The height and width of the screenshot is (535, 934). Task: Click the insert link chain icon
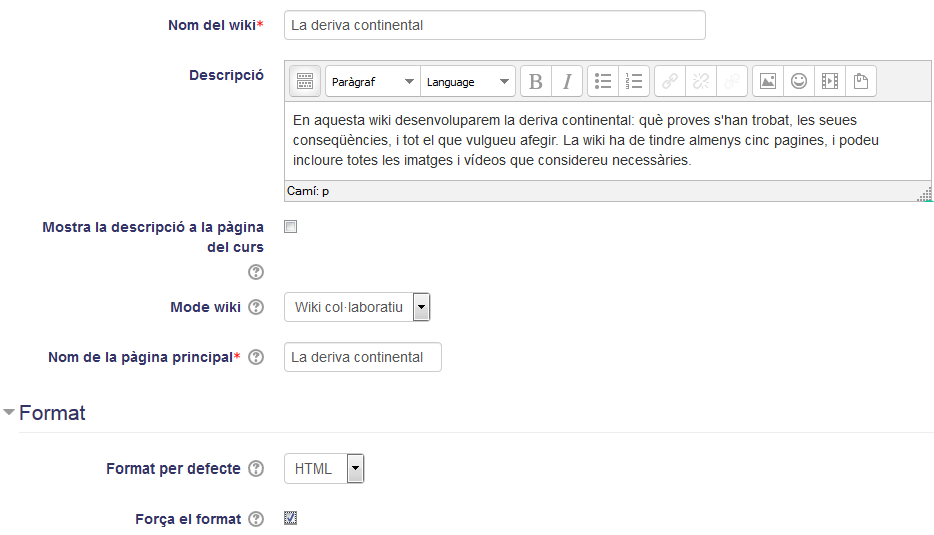point(670,81)
